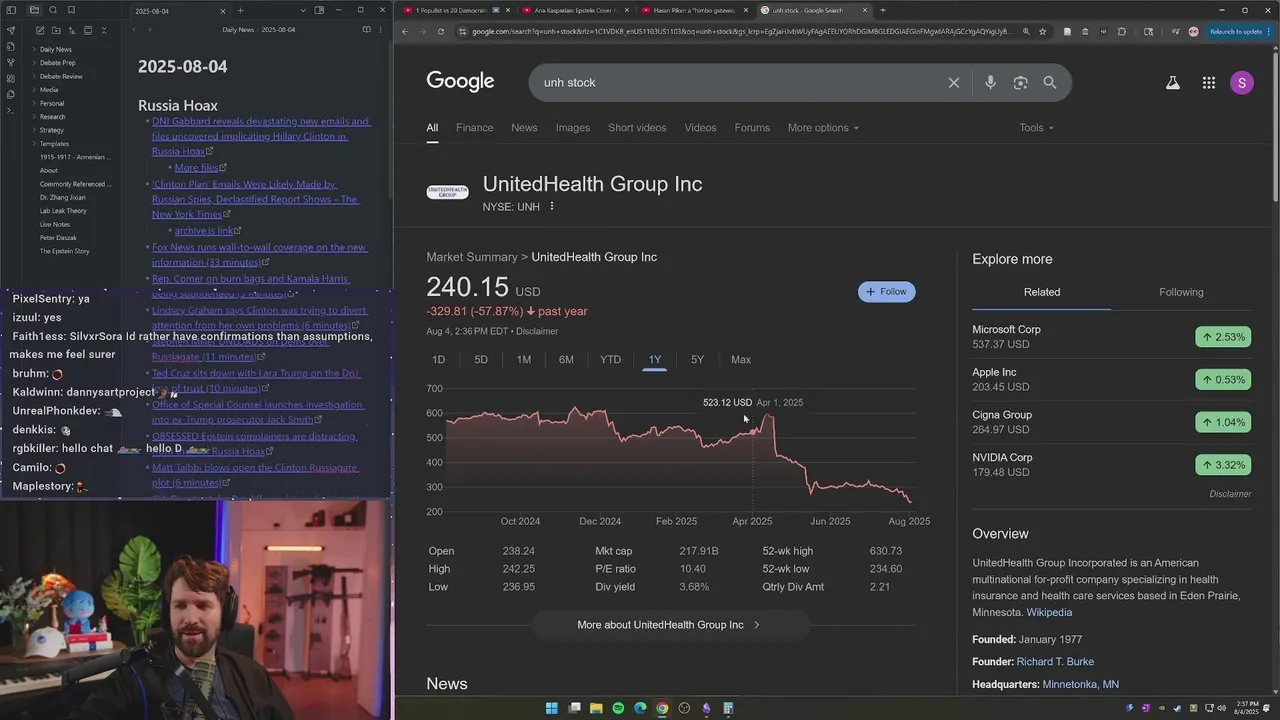Open more options dots in Obsidian note
Viewport: 1280px width, 720px height.
click(382, 30)
